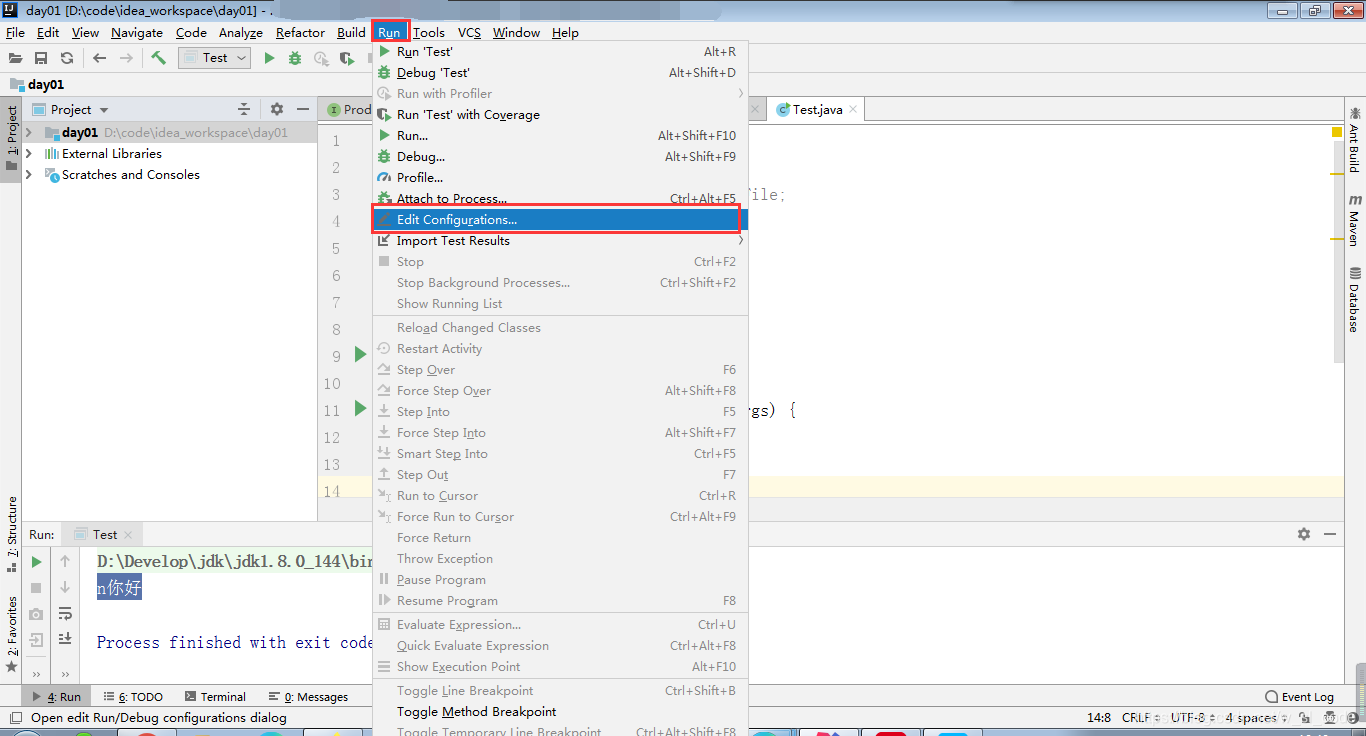Click the Run with Coverage toolbar icon
The image size is (1366, 736).
[x=347, y=58]
